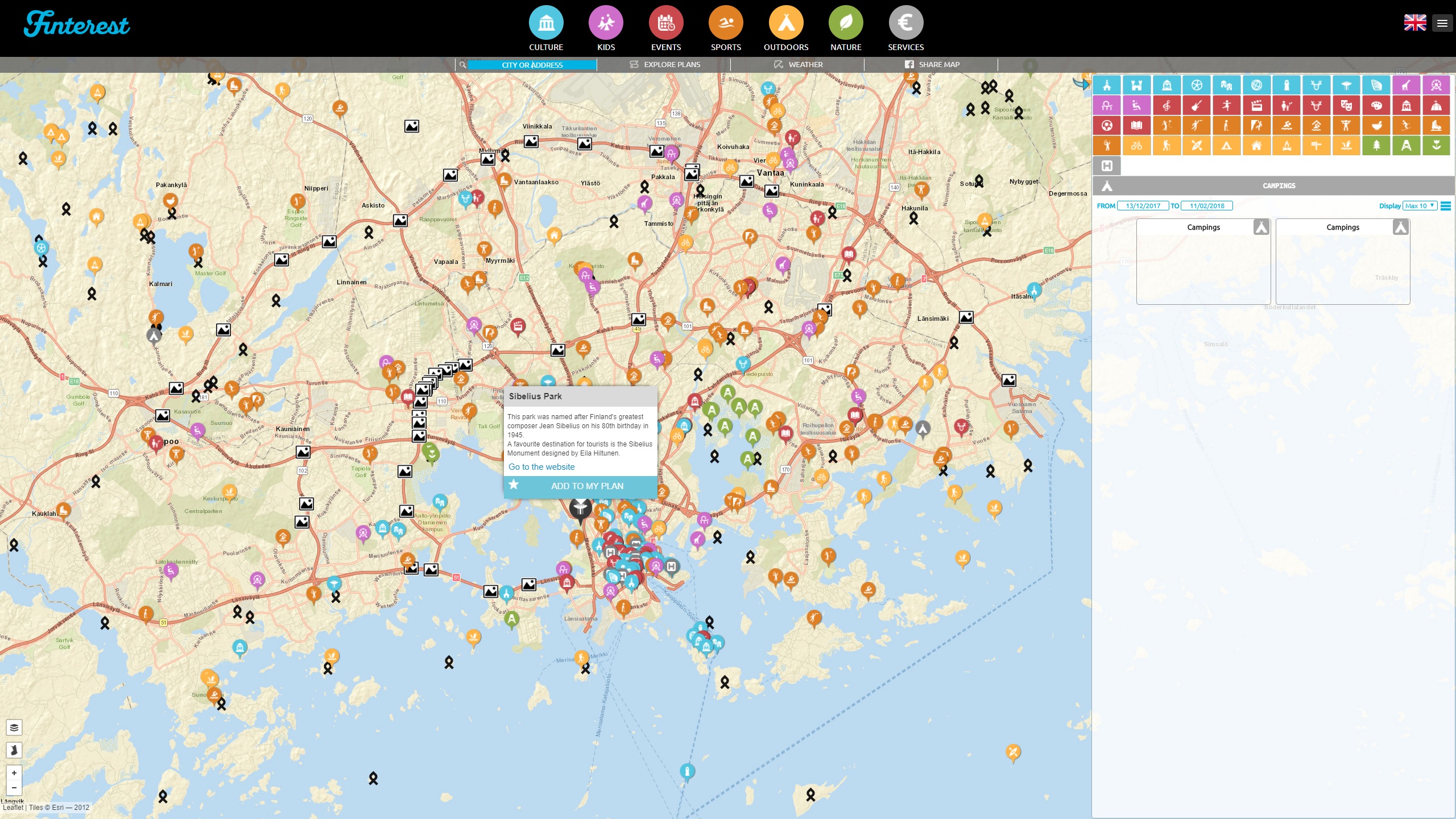Click ADD TO MY PLAN button
Image resolution: width=1456 pixels, height=819 pixels.
point(581,486)
